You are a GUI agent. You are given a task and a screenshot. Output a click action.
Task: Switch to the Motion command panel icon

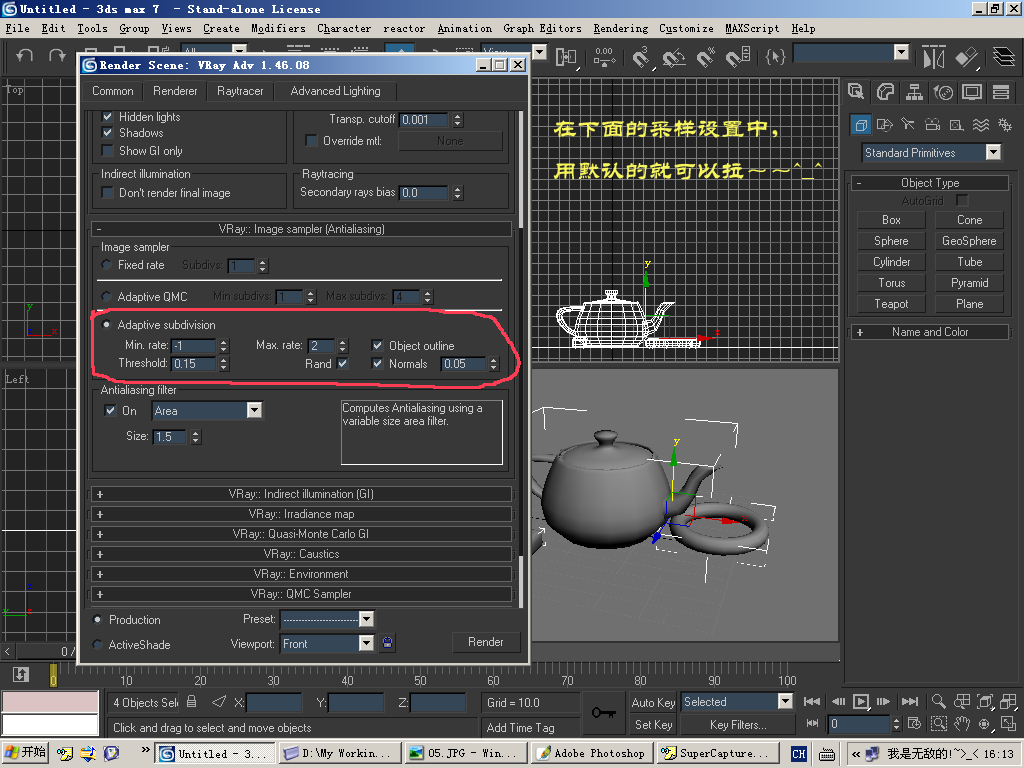(943, 92)
